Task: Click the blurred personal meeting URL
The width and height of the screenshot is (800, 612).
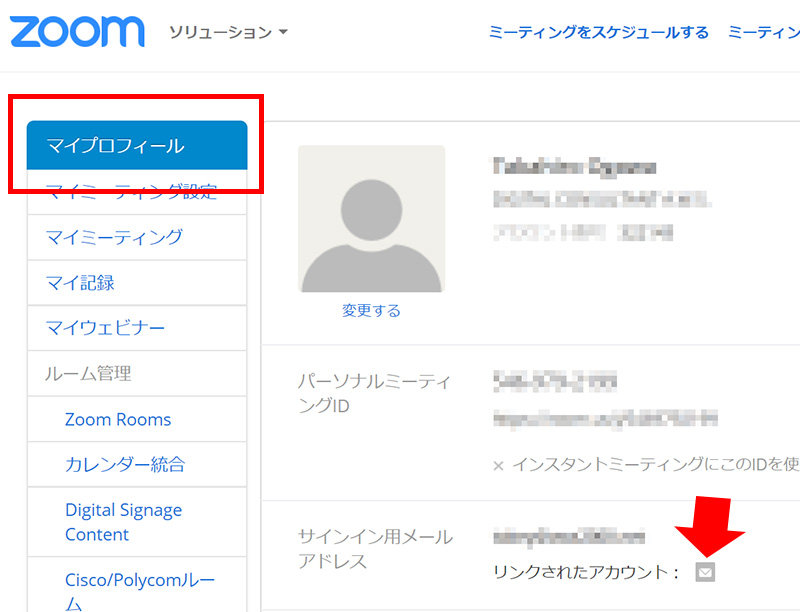Action: pyautogui.click(x=605, y=418)
